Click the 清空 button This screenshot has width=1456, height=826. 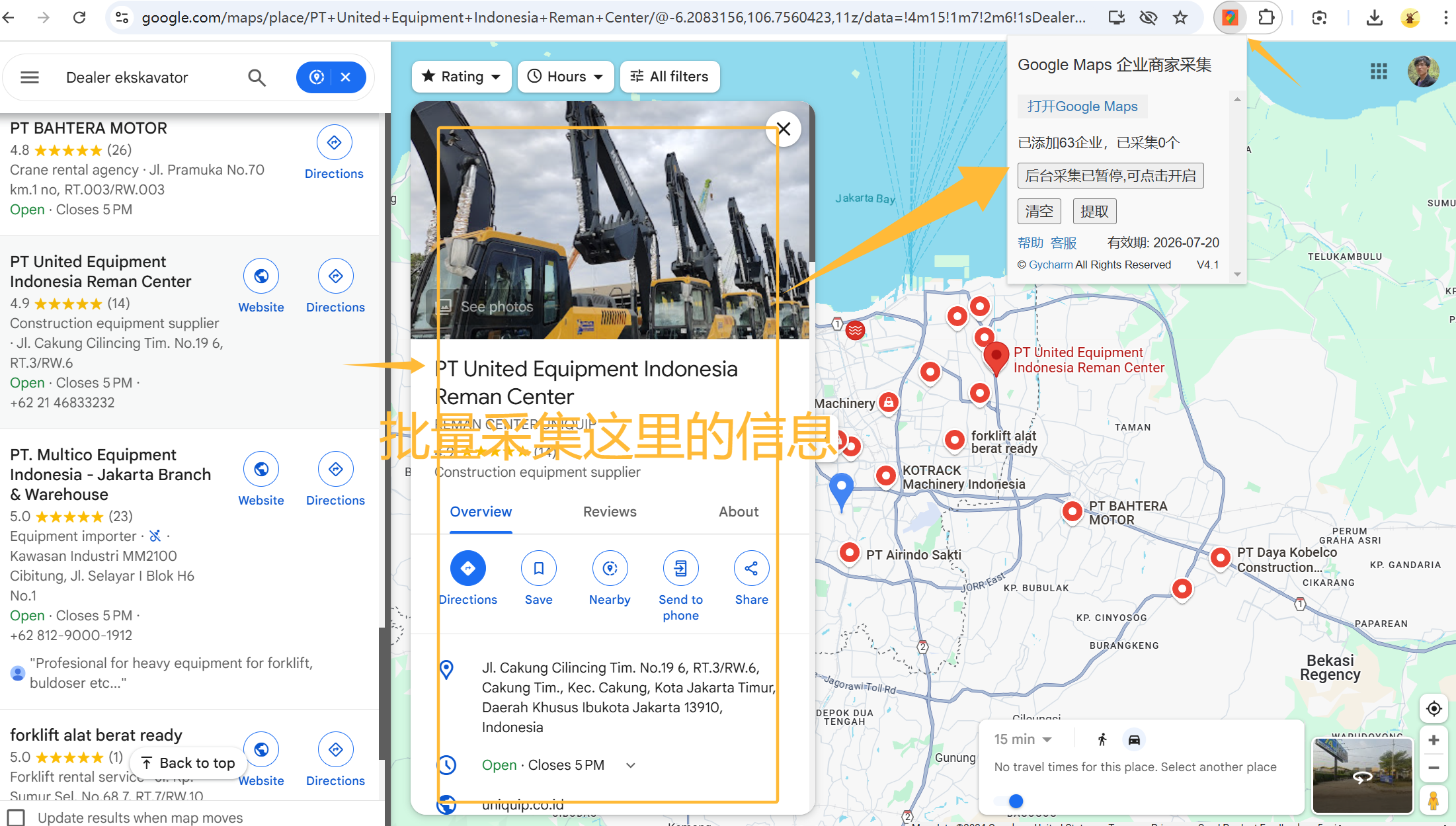(1039, 212)
